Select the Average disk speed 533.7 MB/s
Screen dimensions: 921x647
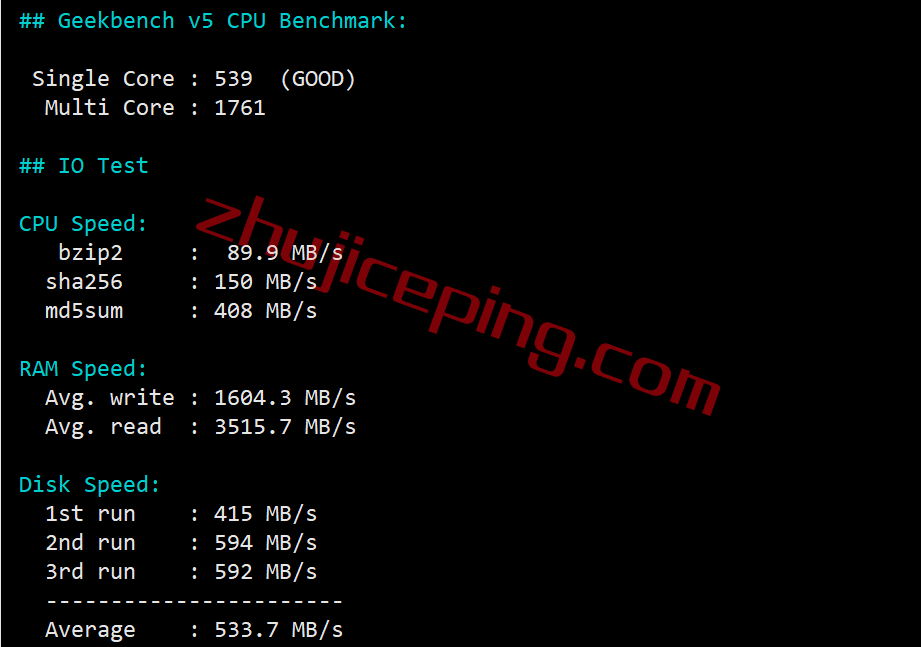point(278,630)
